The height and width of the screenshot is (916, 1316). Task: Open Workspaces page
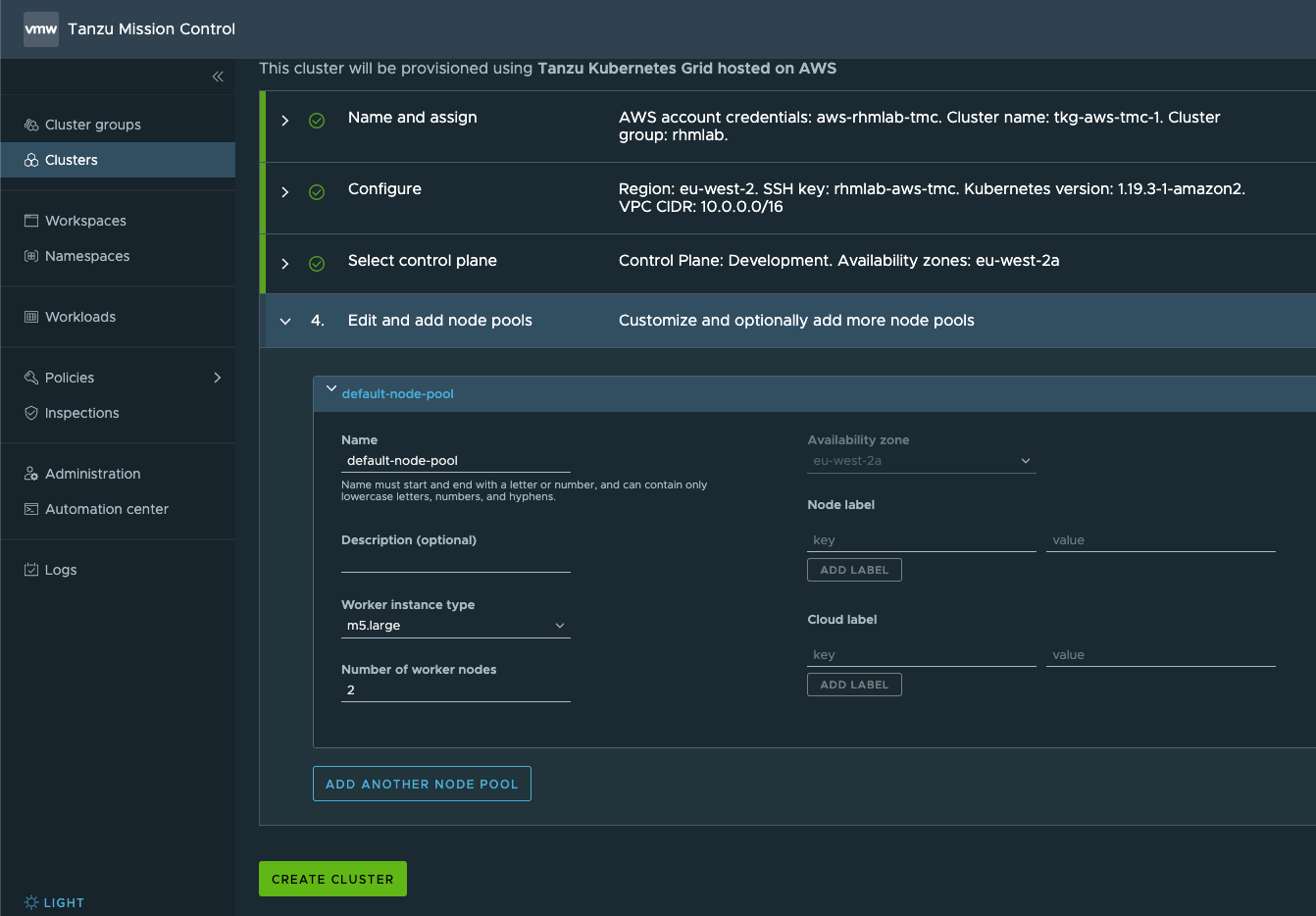point(85,221)
